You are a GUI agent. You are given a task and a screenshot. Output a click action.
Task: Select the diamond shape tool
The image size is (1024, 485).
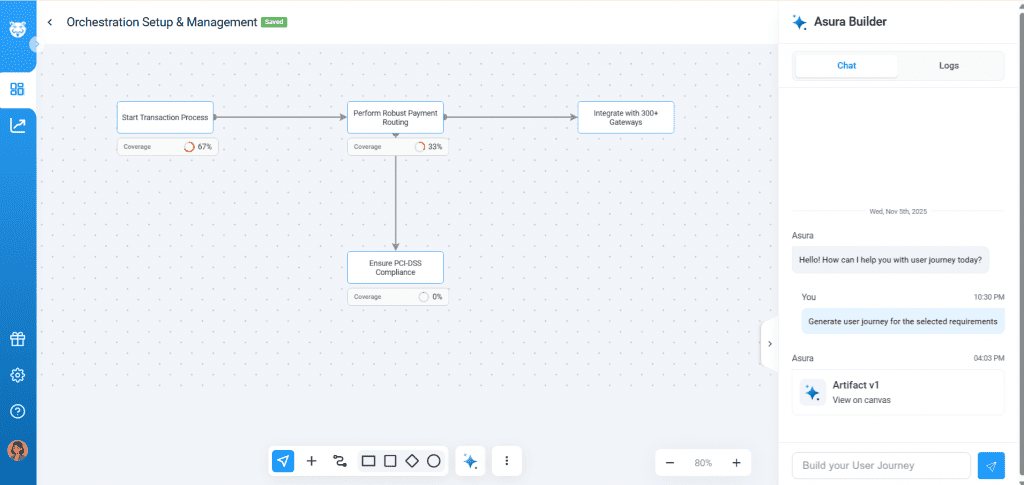pos(412,461)
